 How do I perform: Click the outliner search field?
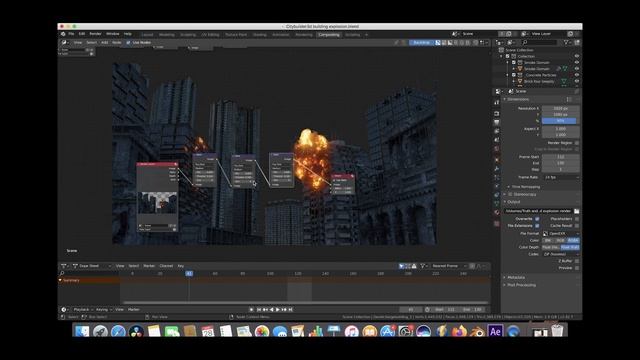click(x=539, y=42)
